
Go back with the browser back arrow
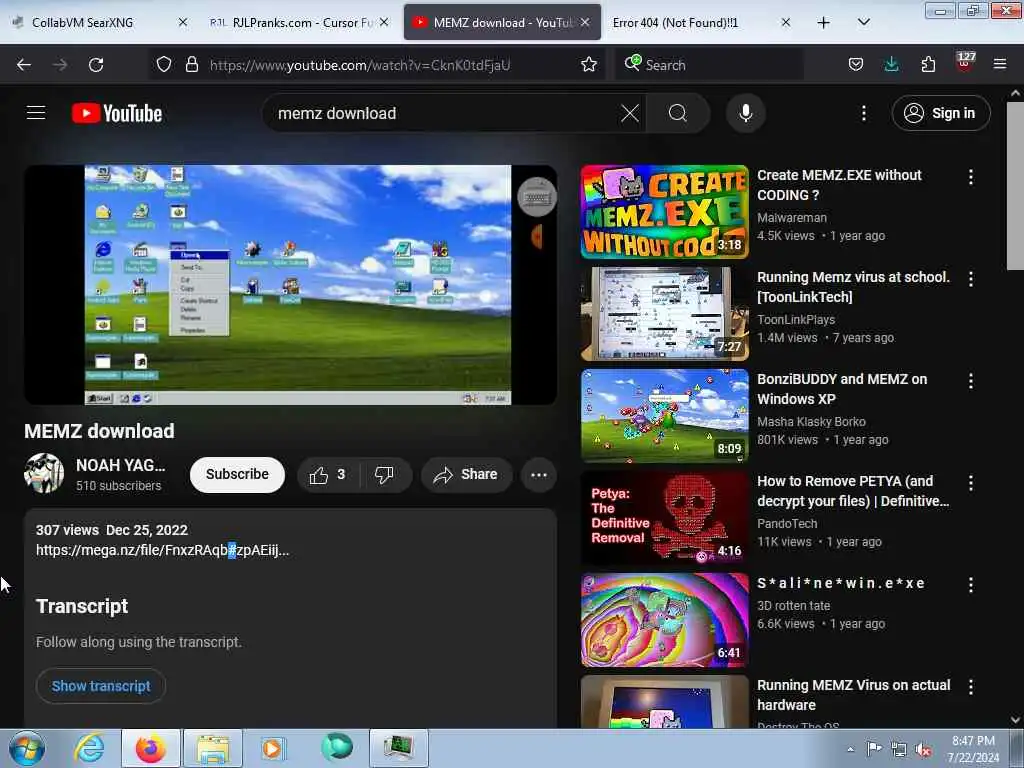[24, 65]
